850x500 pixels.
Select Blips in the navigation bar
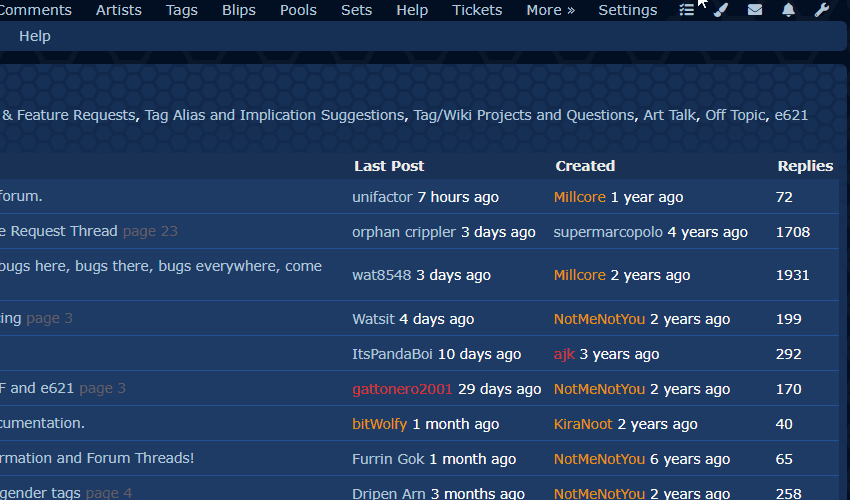[x=239, y=10]
